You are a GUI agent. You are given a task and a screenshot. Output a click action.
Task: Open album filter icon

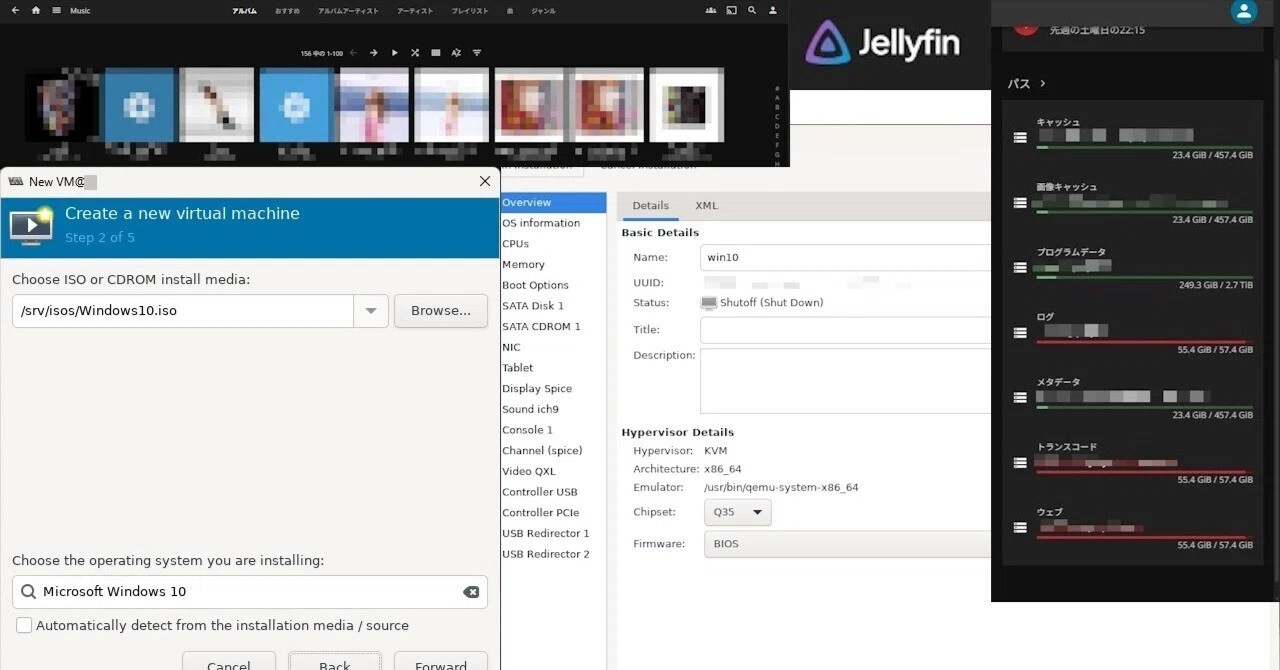[477, 52]
